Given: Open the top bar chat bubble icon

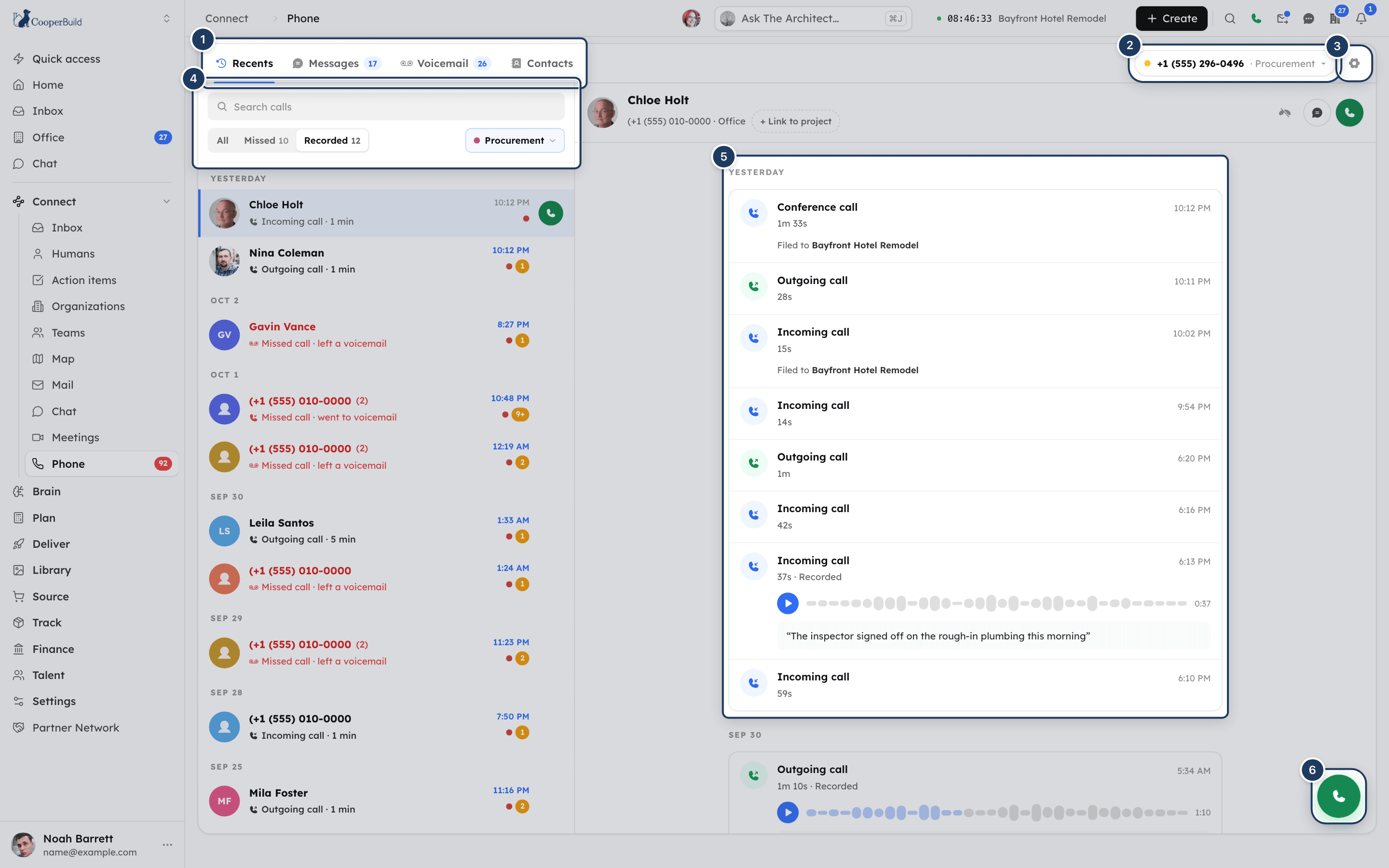Looking at the screenshot, I should click(1308, 18).
